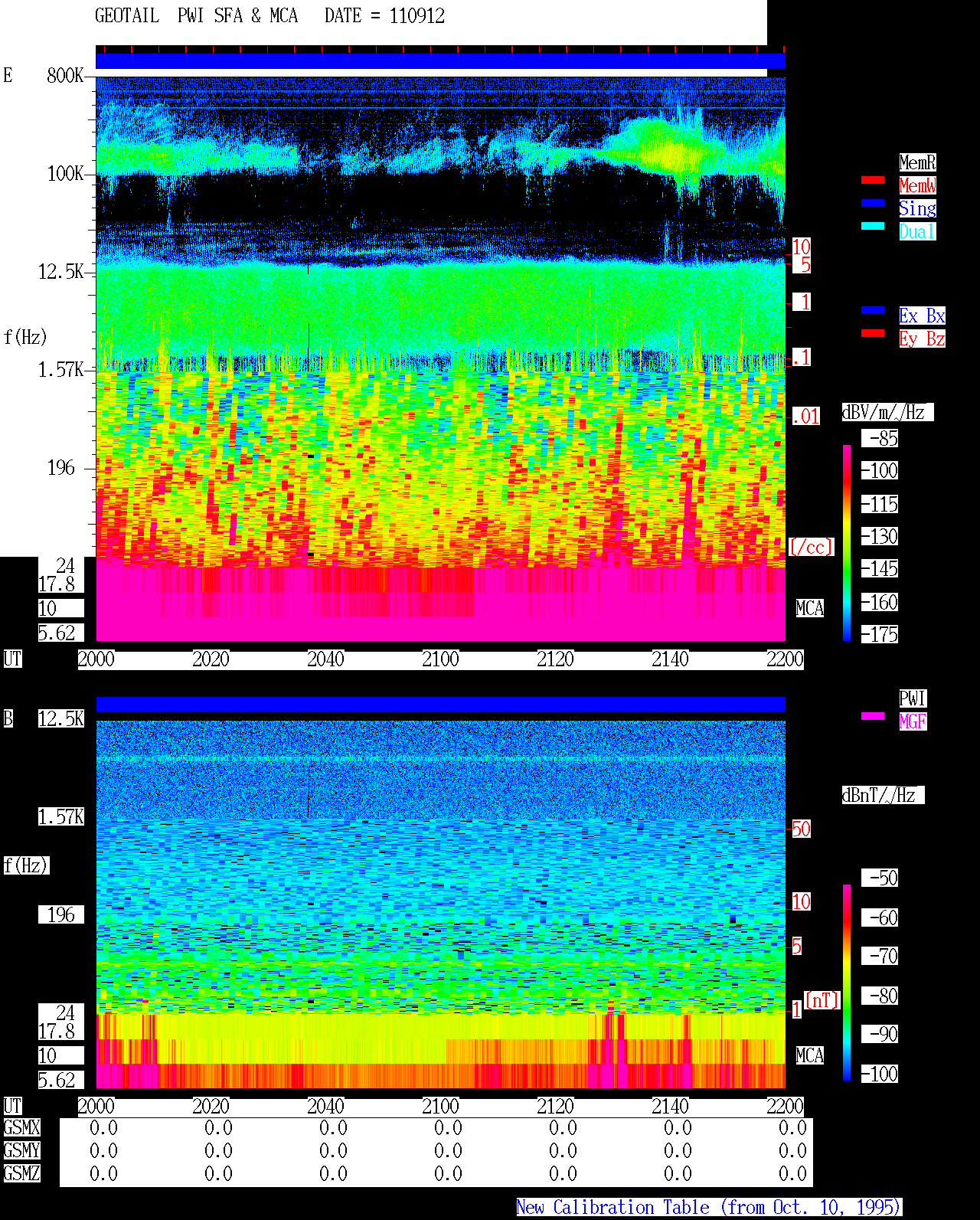Click the [/cc] density axis label

pos(811,547)
